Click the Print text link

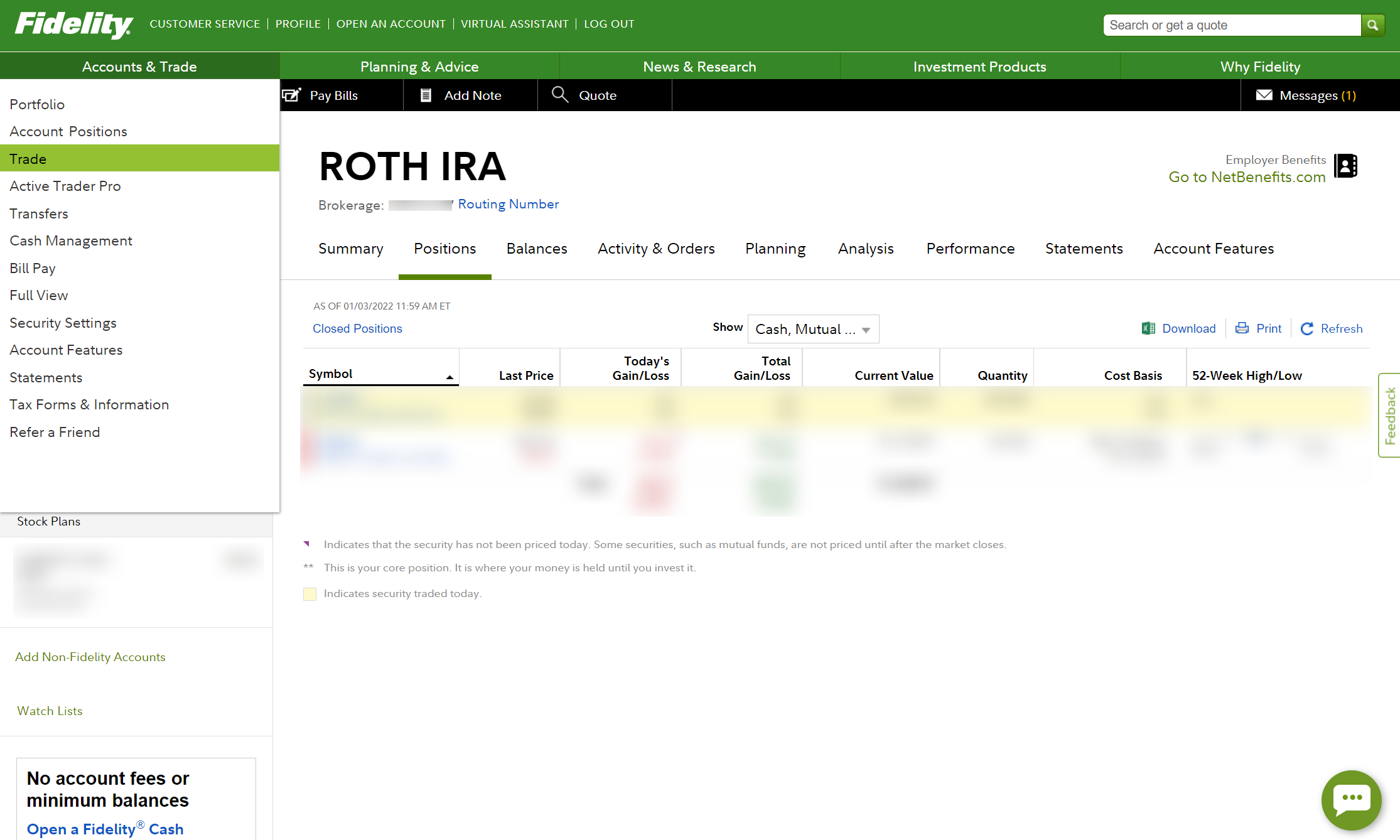(x=1269, y=328)
